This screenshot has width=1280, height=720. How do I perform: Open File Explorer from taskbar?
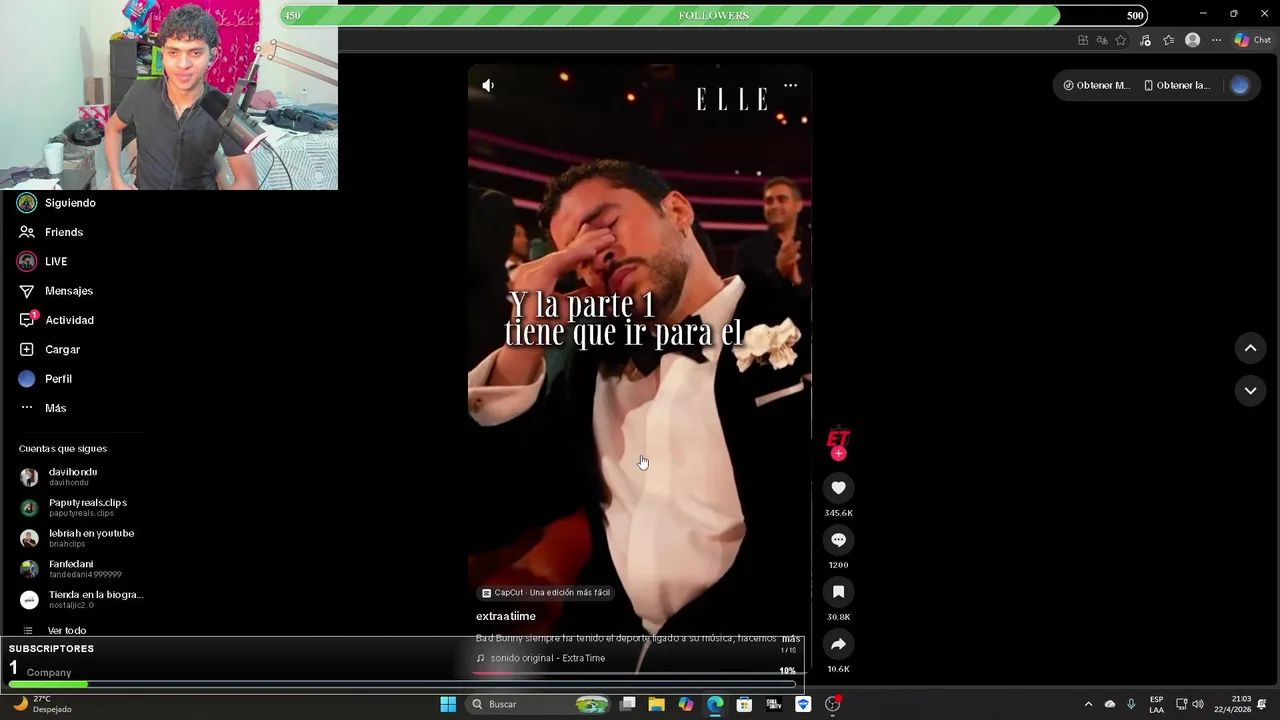point(656,704)
